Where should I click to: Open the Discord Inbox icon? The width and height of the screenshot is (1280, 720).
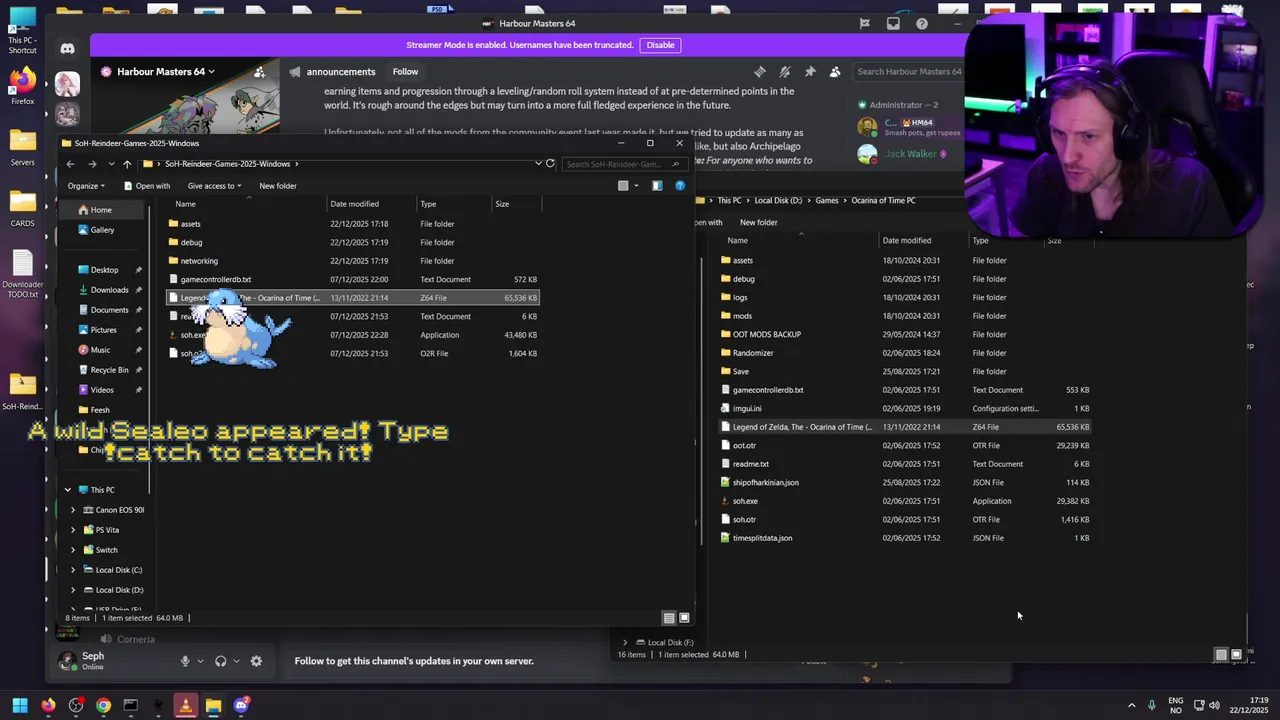893,24
